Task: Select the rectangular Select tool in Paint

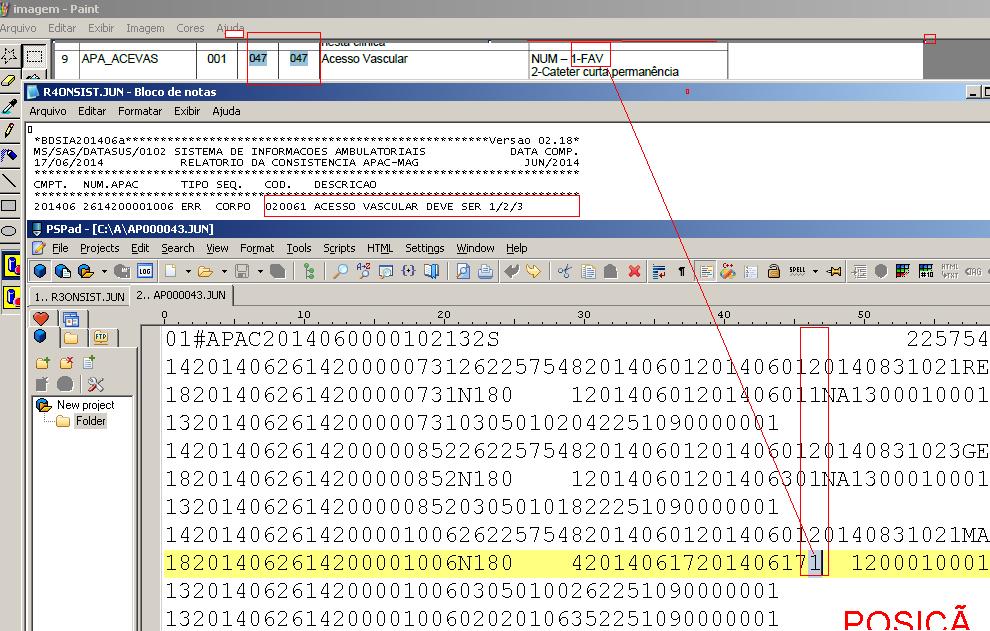Action: [33, 56]
